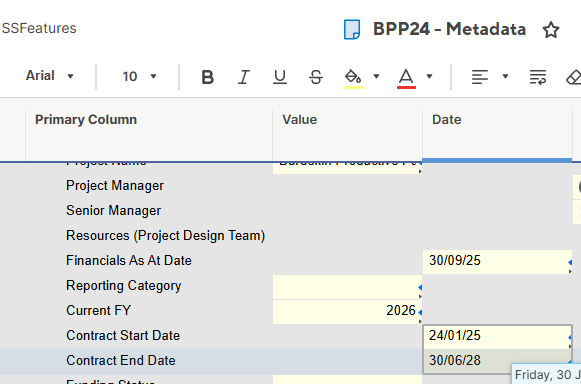Click the 2026 value cell
The width and height of the screenshot is (581, 384).
coord(348,312)
